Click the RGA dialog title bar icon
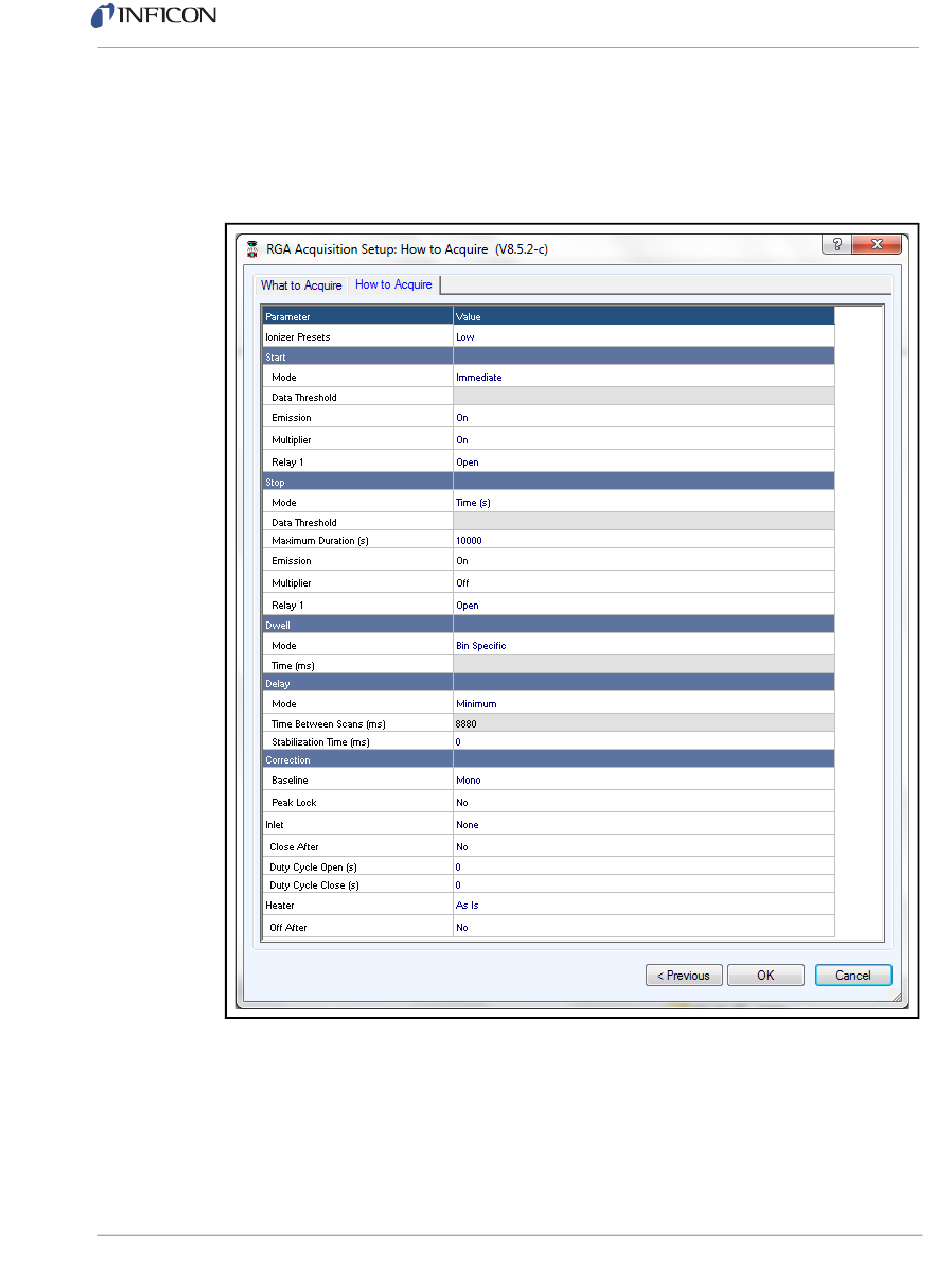 [x=251, y=248]
